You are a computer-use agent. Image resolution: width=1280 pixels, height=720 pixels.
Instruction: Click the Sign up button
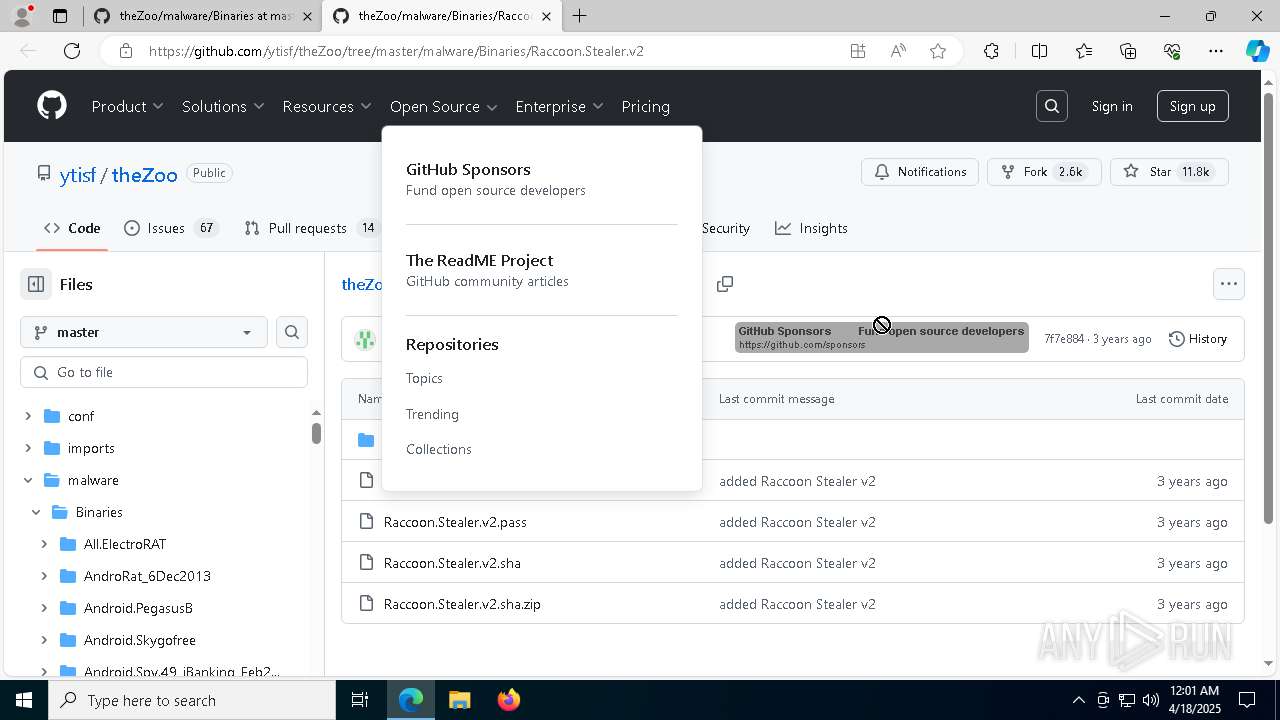1192,106
